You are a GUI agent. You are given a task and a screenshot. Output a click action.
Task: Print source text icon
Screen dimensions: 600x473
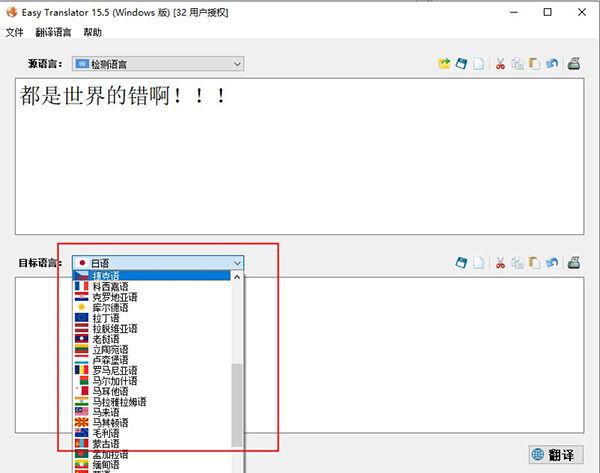(x=574, y=64)
